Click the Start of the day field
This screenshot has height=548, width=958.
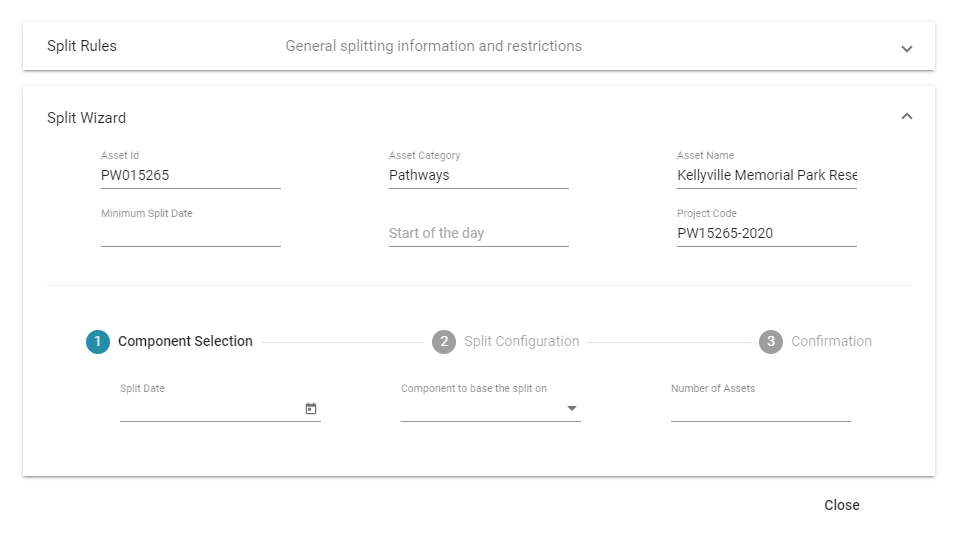point(479,233)
